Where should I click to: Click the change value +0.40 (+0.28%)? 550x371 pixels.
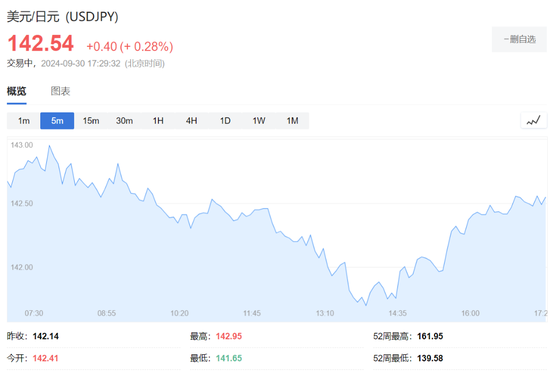point(130,46)
